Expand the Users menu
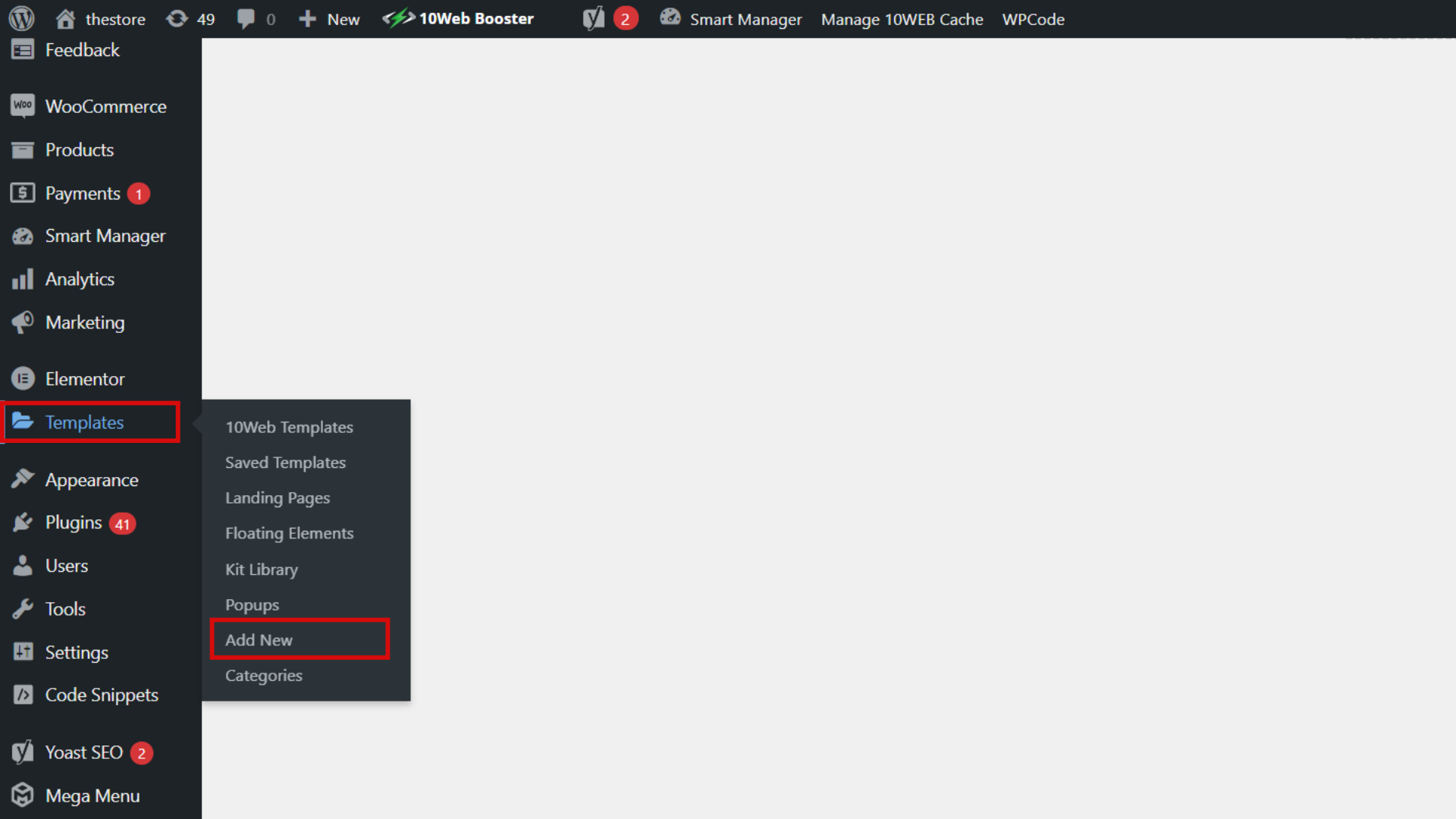This screenshot has width=1456, height=819. pos(66,565)
